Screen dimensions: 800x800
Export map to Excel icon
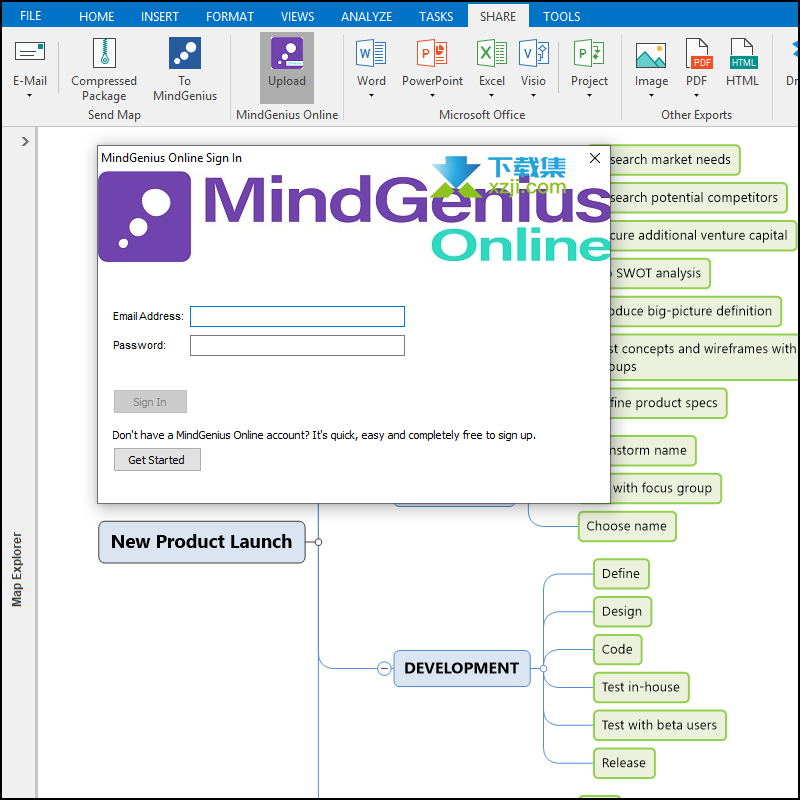pyautogui.click(x=492, y=53)
